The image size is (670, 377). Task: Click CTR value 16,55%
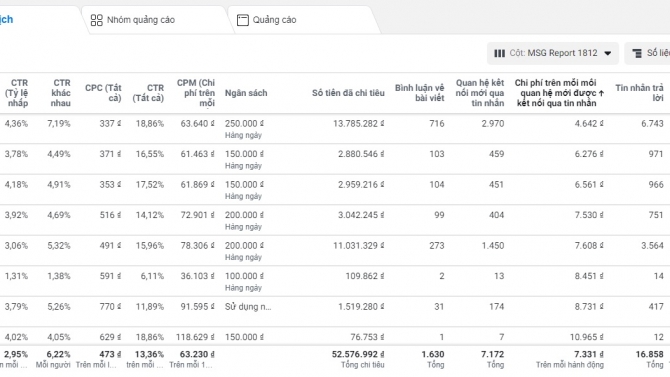click(x=150, y=154)
